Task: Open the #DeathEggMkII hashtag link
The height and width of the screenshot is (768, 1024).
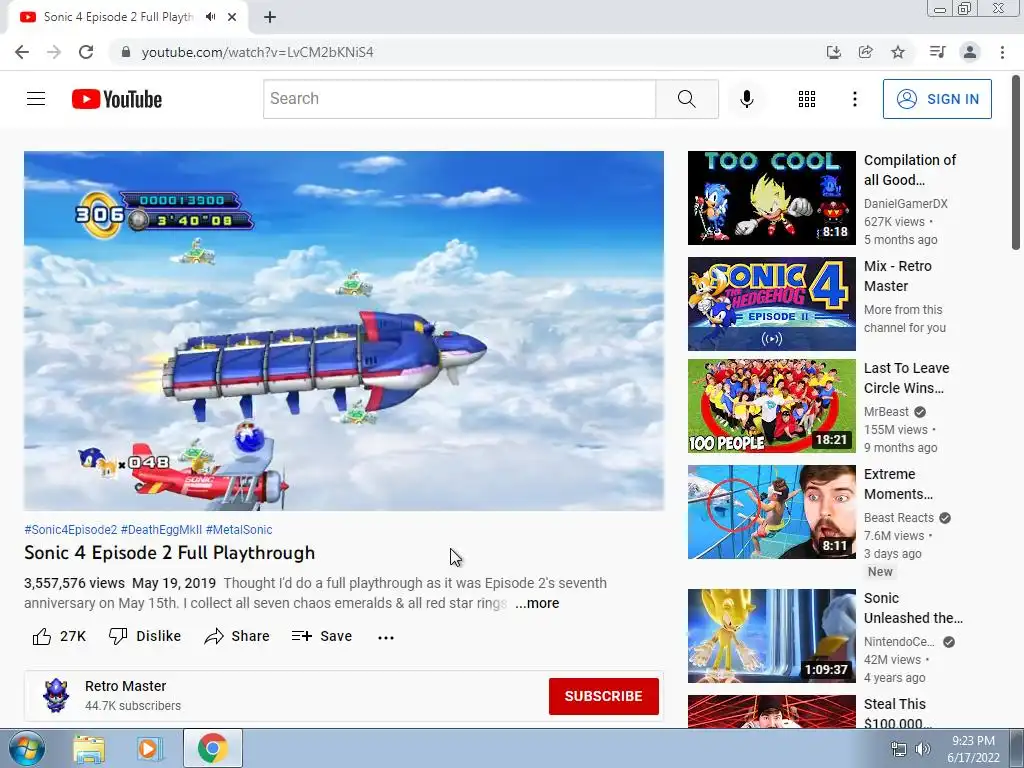Action: point(161,530)
